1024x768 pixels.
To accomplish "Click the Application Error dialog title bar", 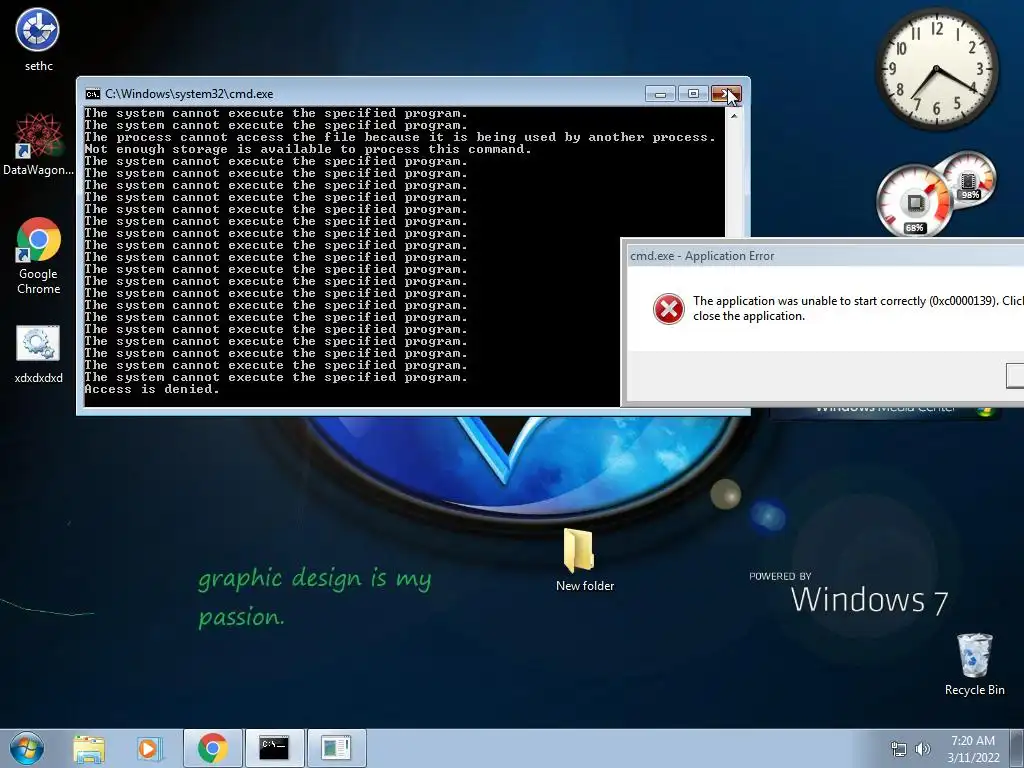I will [x=825, y=256].
